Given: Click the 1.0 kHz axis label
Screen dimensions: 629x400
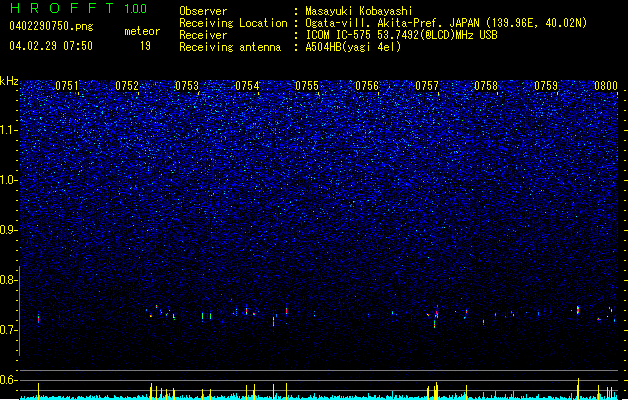Looking at the screenshot, I should pyautogui.click(x=8, y=180).
